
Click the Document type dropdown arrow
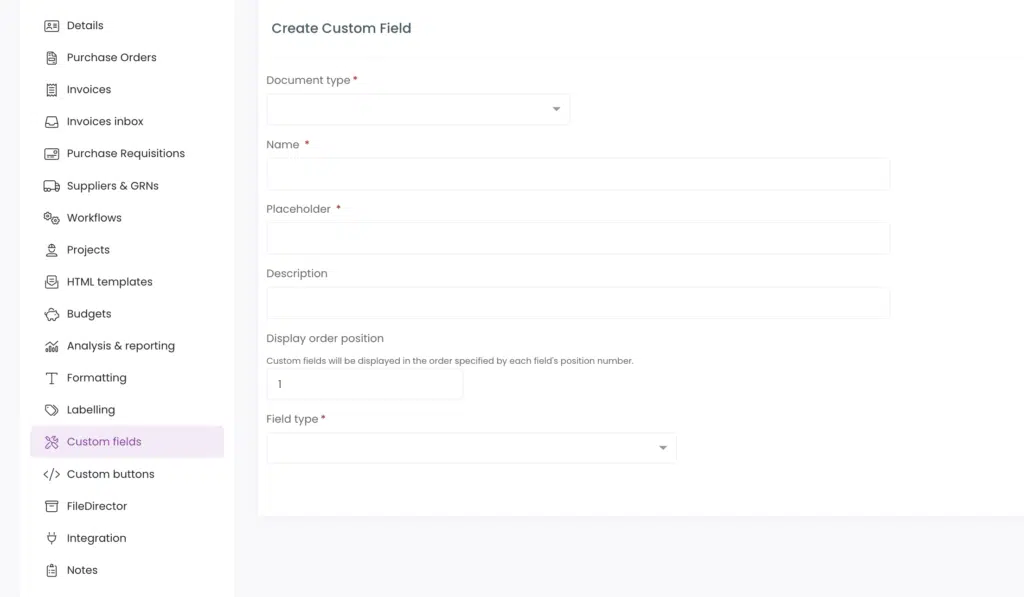click(x=556, y=109)
